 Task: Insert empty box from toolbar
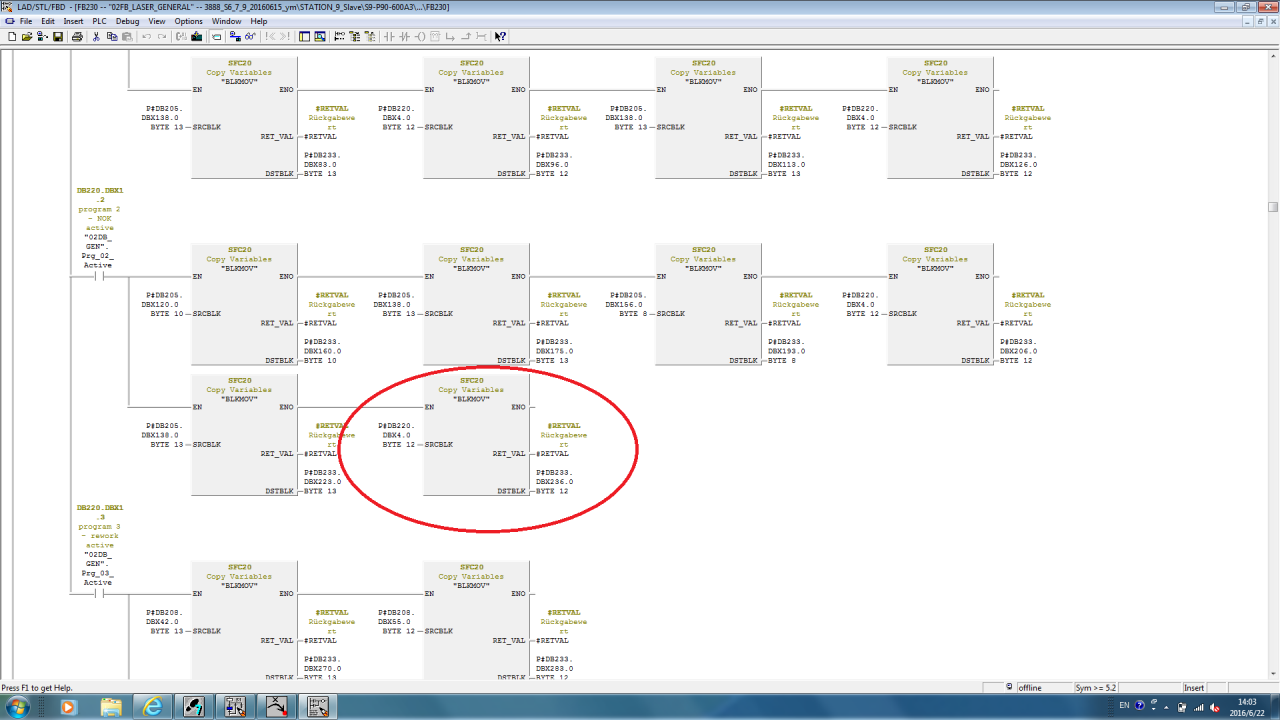(x=435, y=37)
